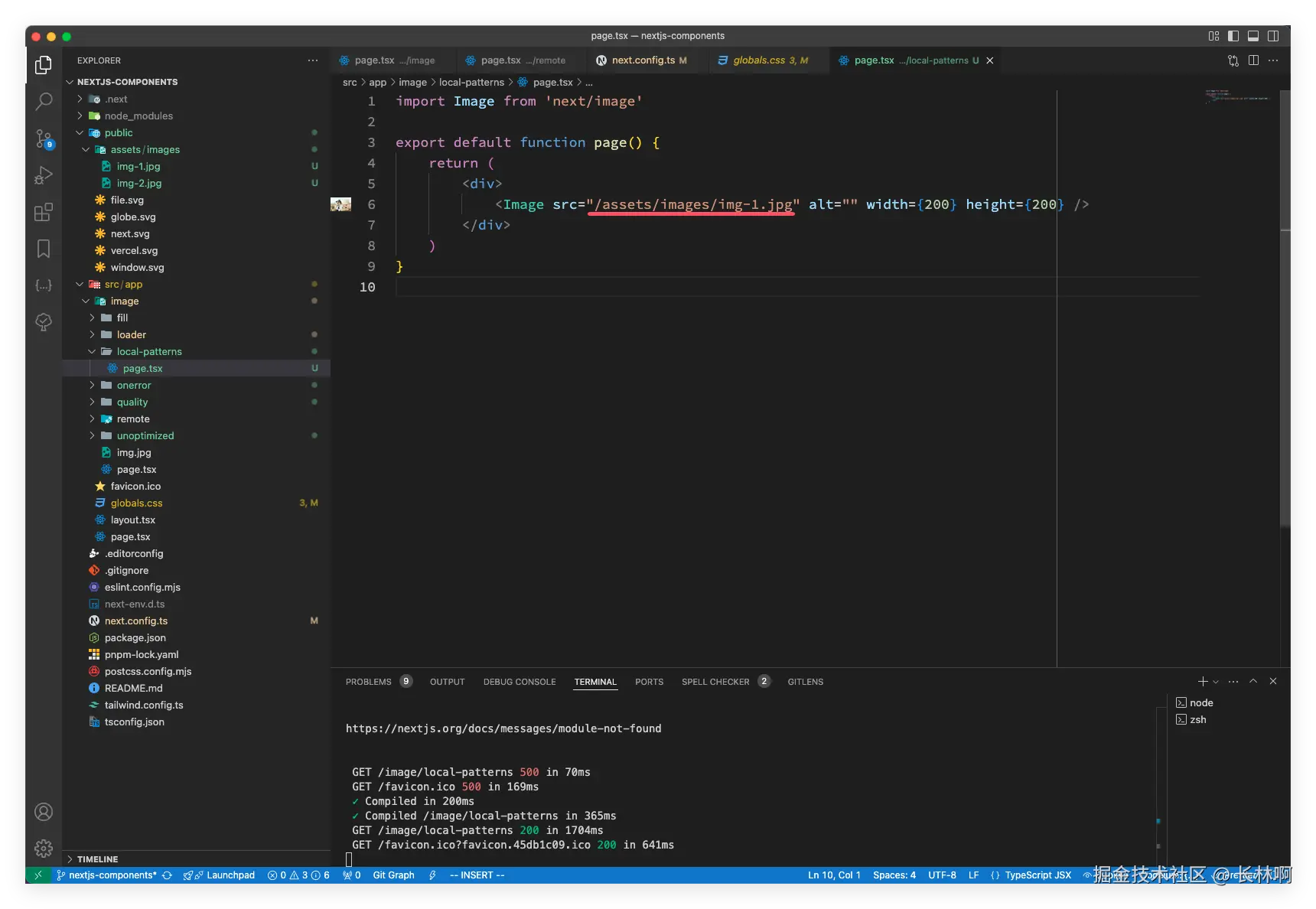Collapse the local-patterns folder
This screenshot has height=909, width=1316.
point(149,351)
